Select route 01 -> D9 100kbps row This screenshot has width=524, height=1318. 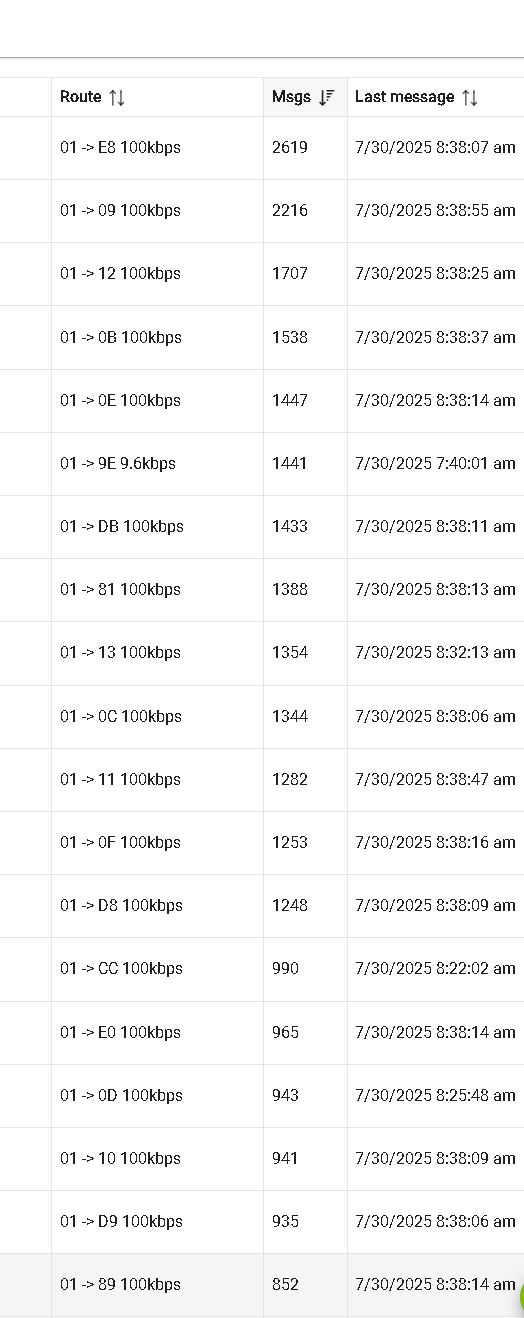[x=262, y=1222]
